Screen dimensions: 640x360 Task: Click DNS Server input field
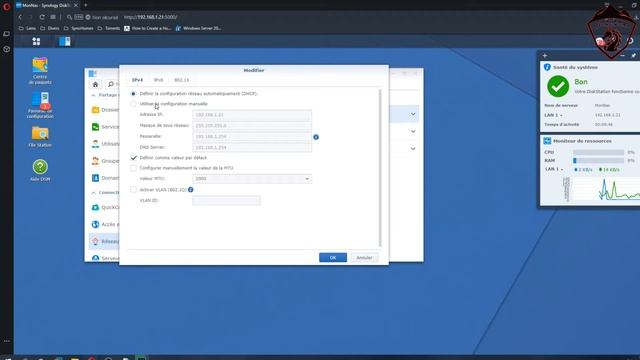click(252, 147)
